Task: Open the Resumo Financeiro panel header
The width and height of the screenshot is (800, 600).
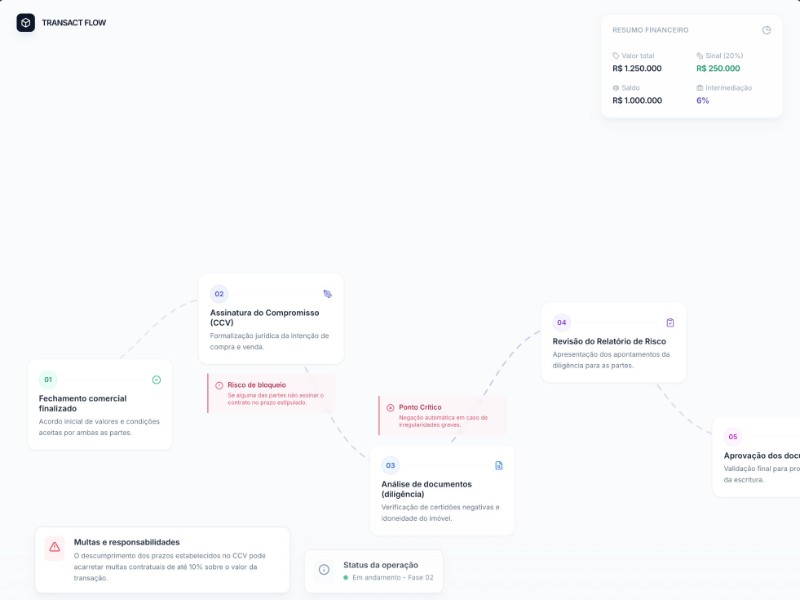Action: point(651,29)
